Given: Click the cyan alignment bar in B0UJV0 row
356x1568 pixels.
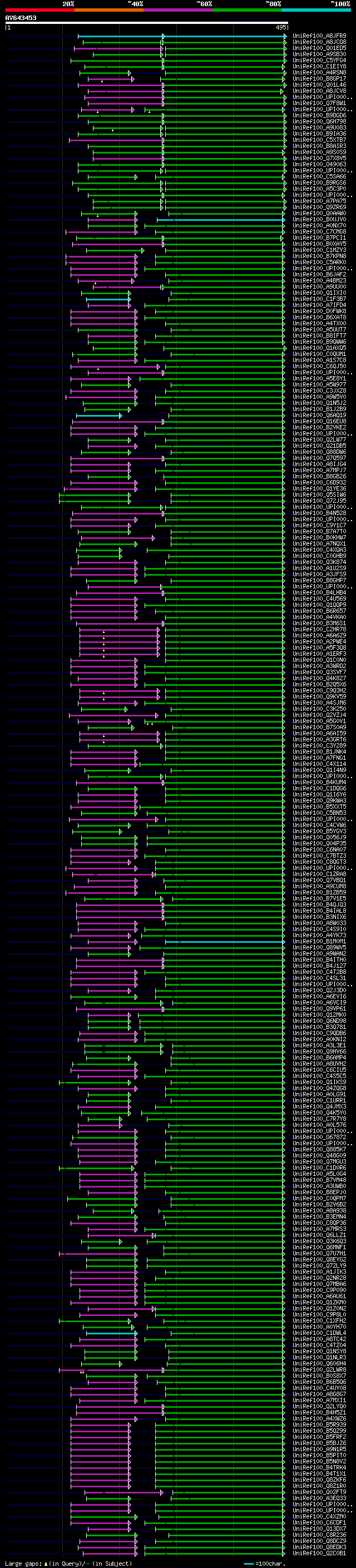Looking at the screenshot, I should tap(221, 220).
